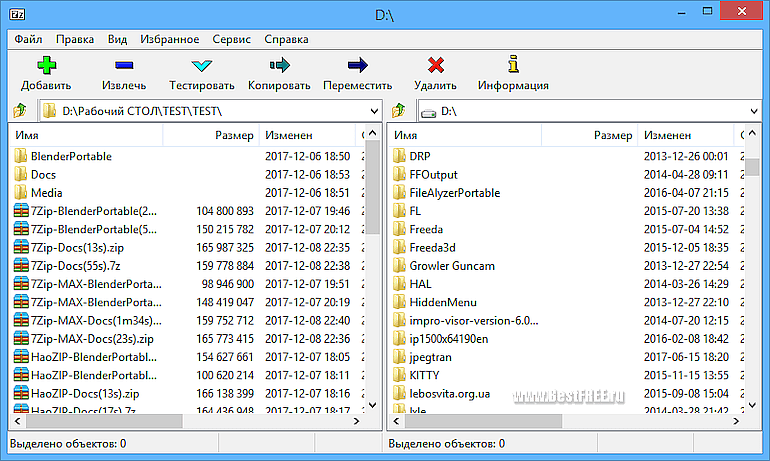Click the red X Удалить icon
770x461 pixels.
[436, 65]
